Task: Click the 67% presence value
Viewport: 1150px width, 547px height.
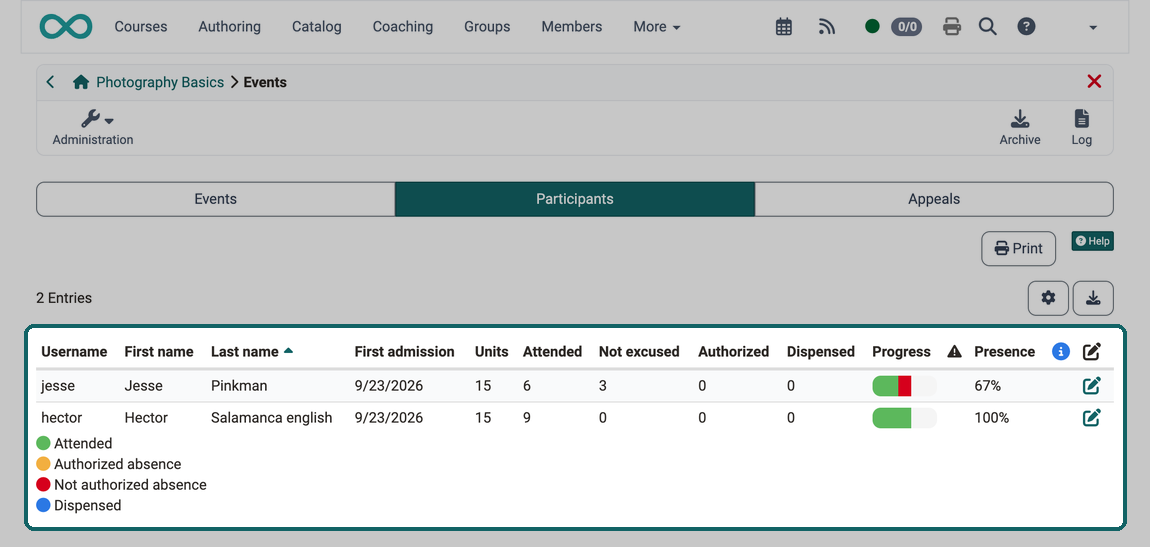Action: pyautogui.click(x=988, y=386)
